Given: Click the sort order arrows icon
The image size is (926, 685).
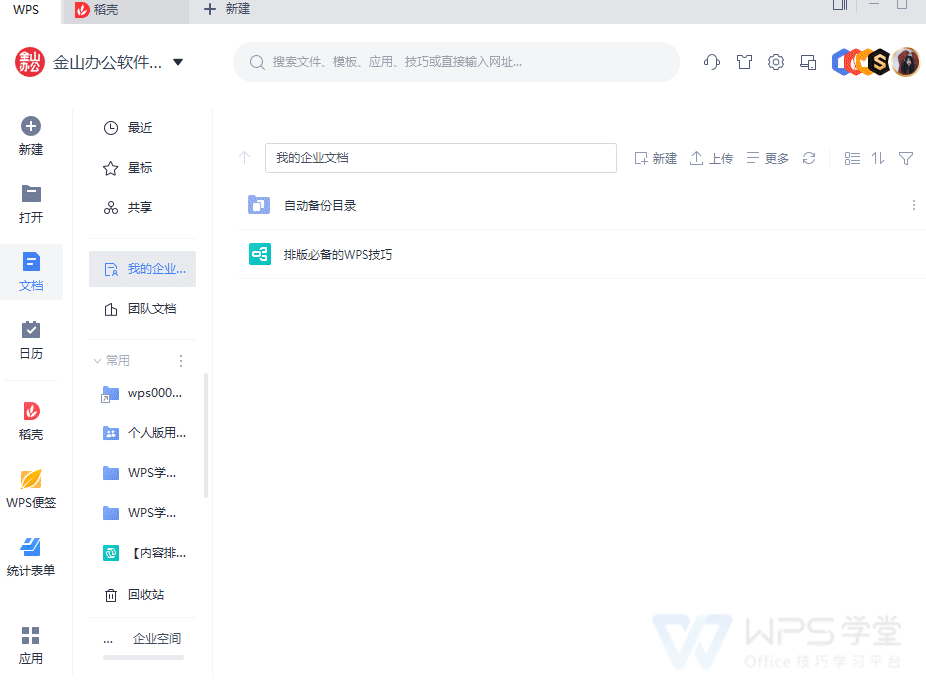Looking at the screenshot, I should tap(878, 158).
